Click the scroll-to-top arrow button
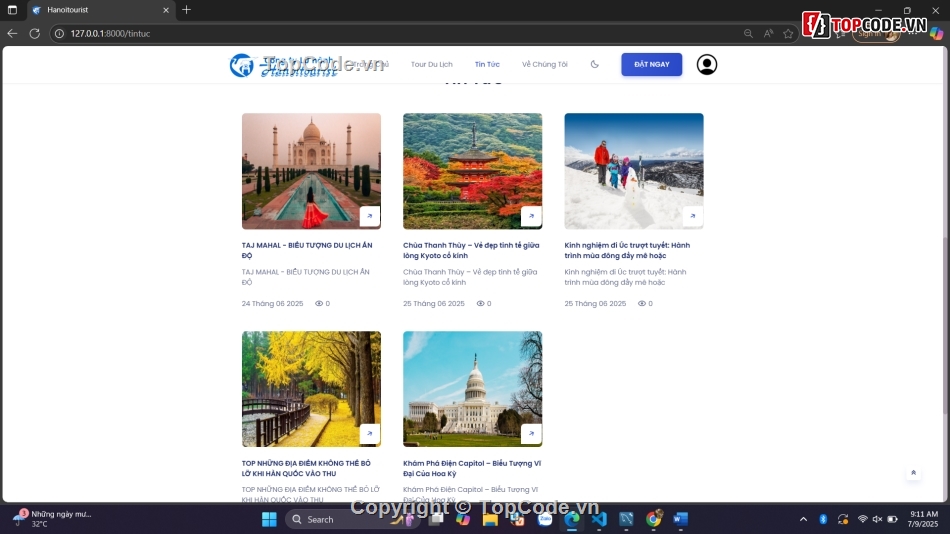Screen dimensions: 950x534 point(913,473)
